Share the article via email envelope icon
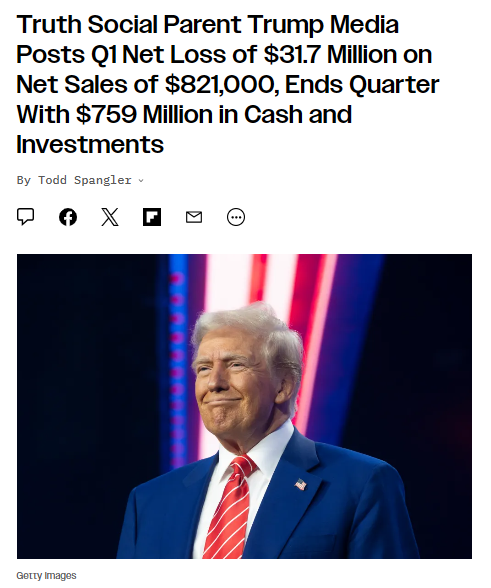This screenshot has height=588, width=491. pyautogui.click(x=194, y=217)
